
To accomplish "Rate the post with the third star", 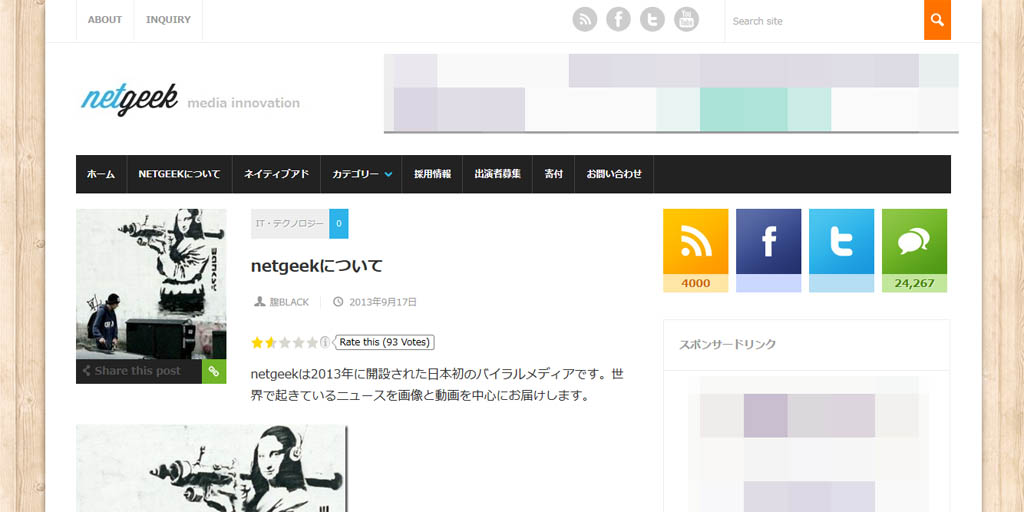I will tap(284, 342).
